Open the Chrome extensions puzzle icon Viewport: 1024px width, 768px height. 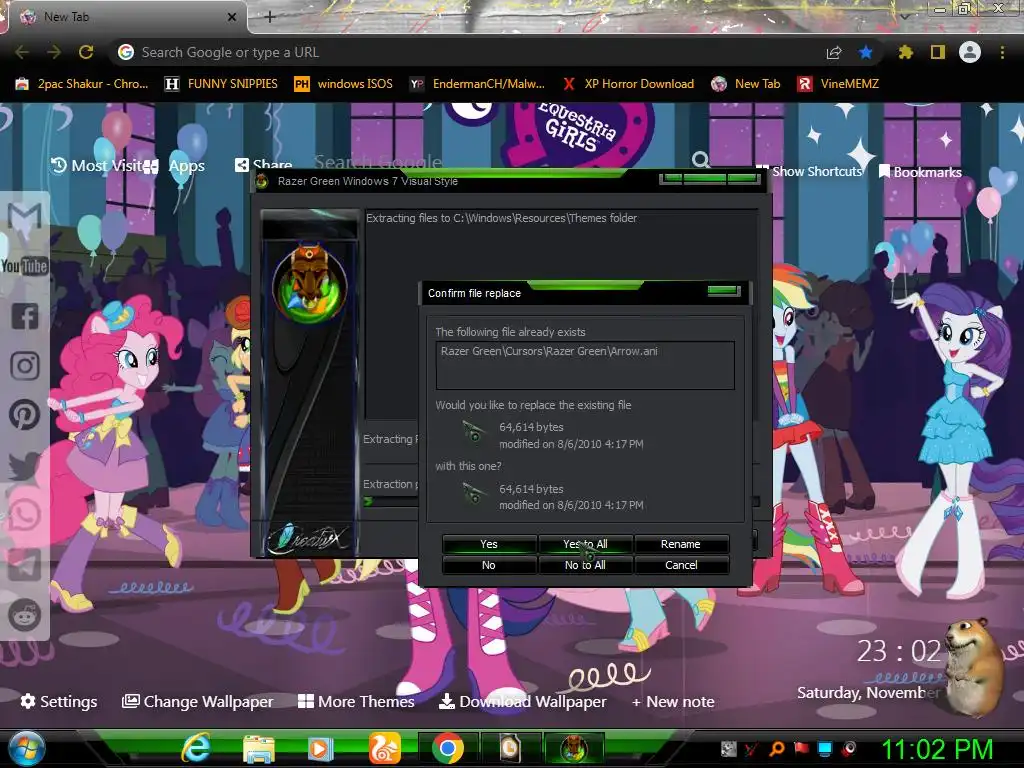(x=906, y=52)
